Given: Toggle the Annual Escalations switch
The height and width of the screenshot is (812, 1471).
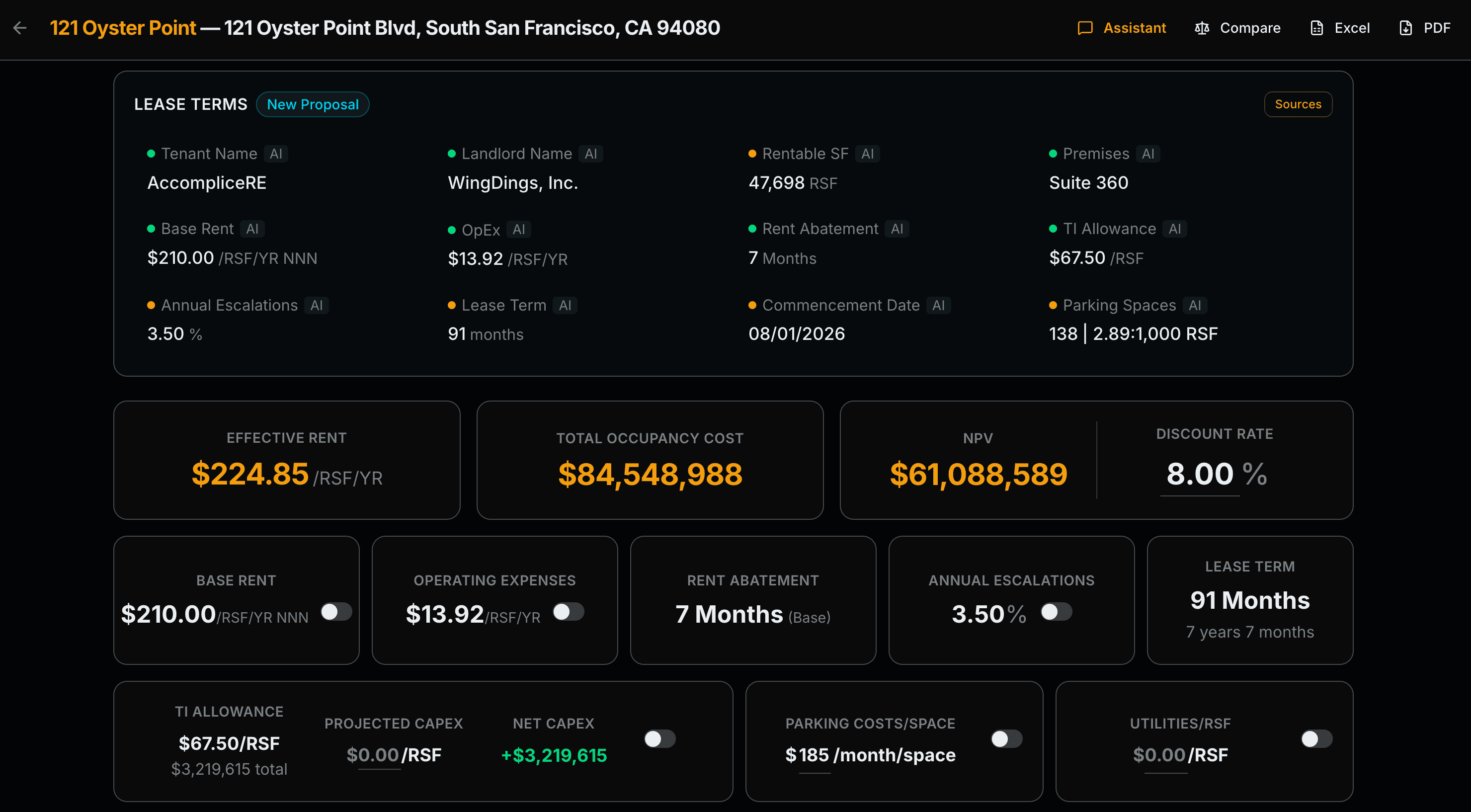Looking at the screenshot, I should pyautogui.click(x=1056, y=611).
